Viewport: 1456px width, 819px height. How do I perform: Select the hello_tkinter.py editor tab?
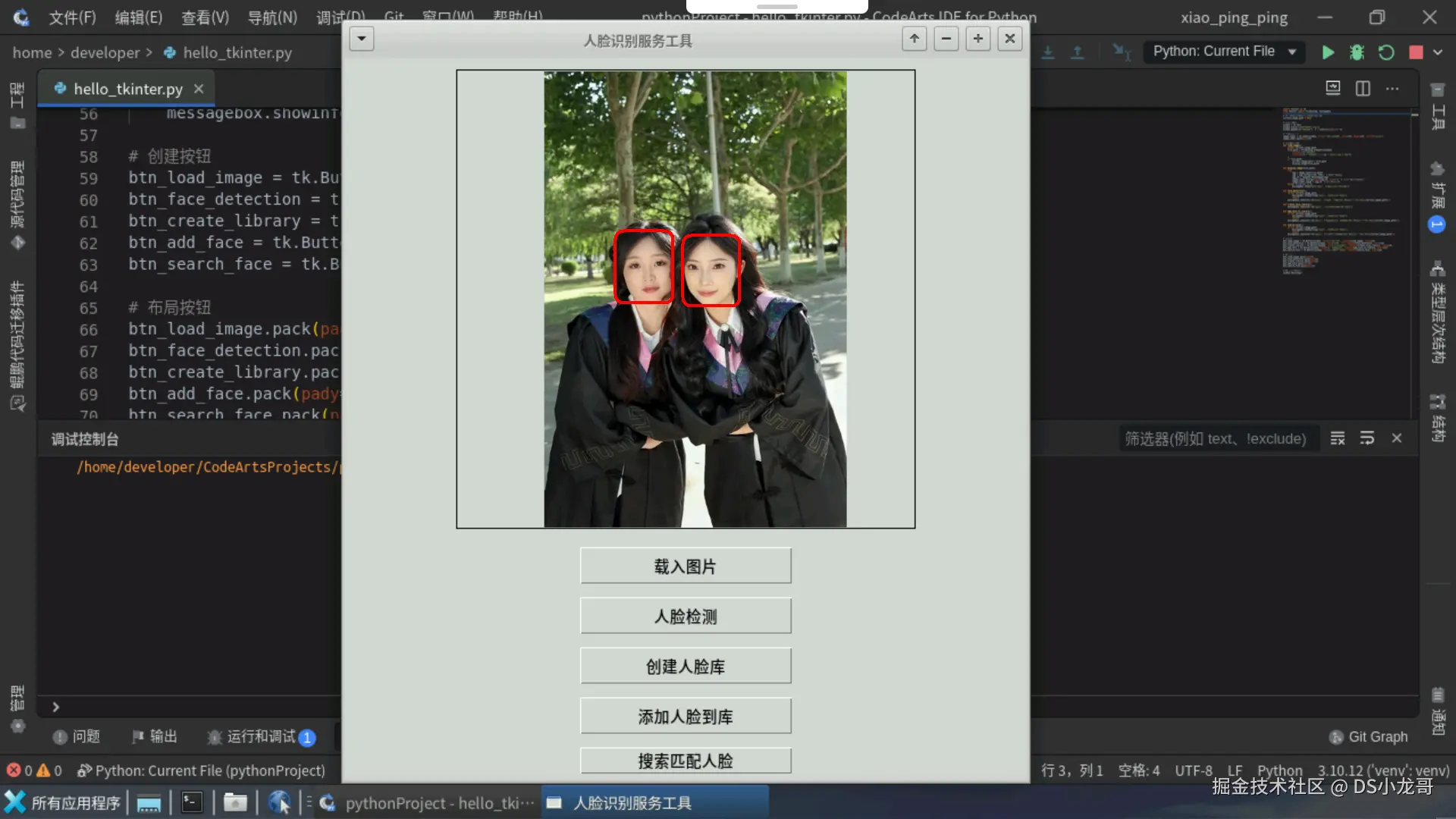(127, 89)
